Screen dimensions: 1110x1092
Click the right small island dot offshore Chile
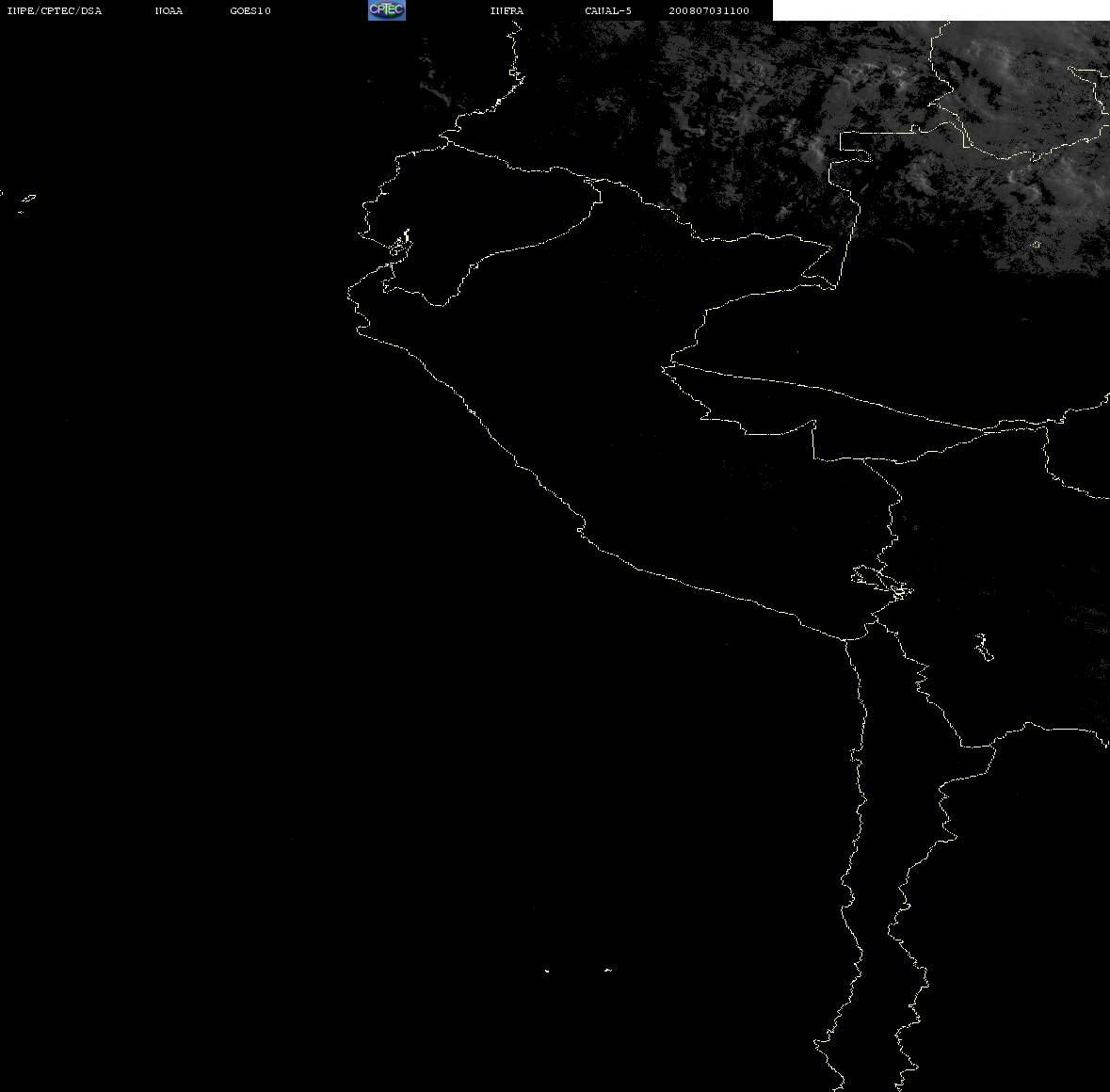(x=608, y=970)
